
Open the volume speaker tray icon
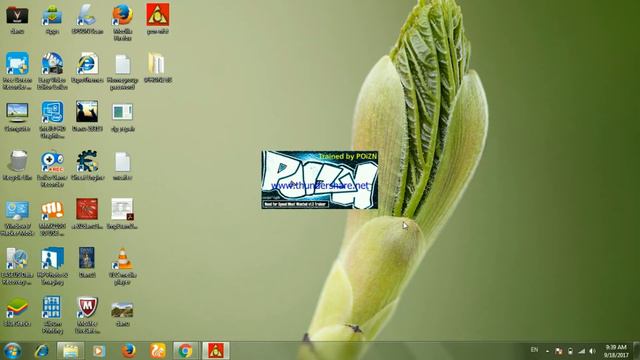[592, 351]
